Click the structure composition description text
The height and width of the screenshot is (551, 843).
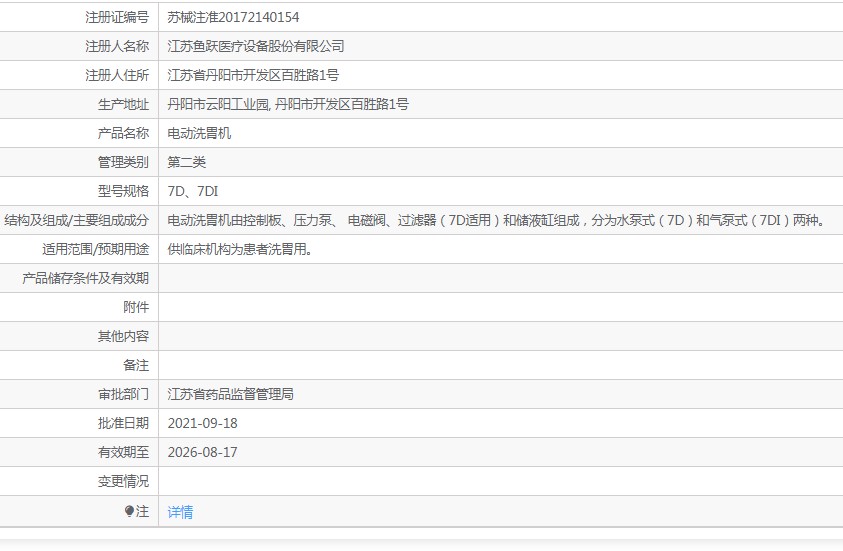point(497,220)
